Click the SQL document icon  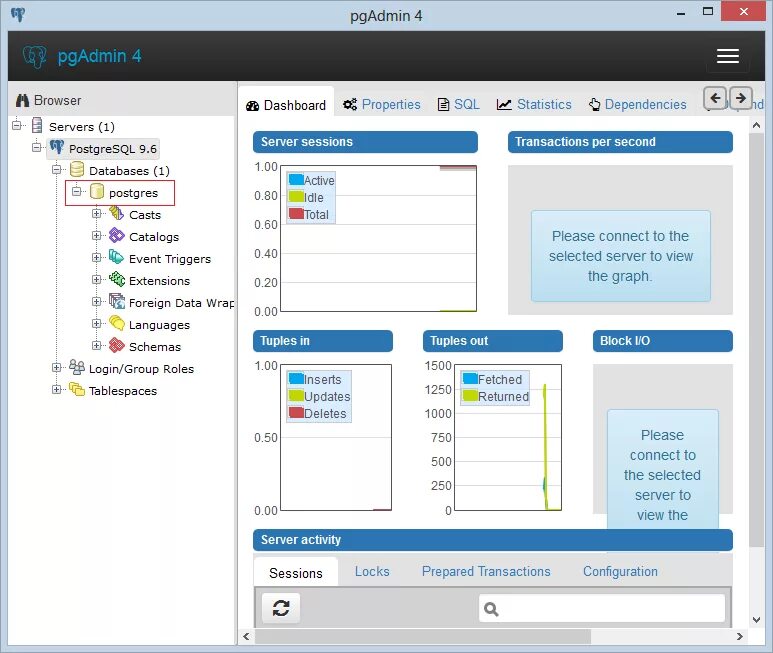443,104
